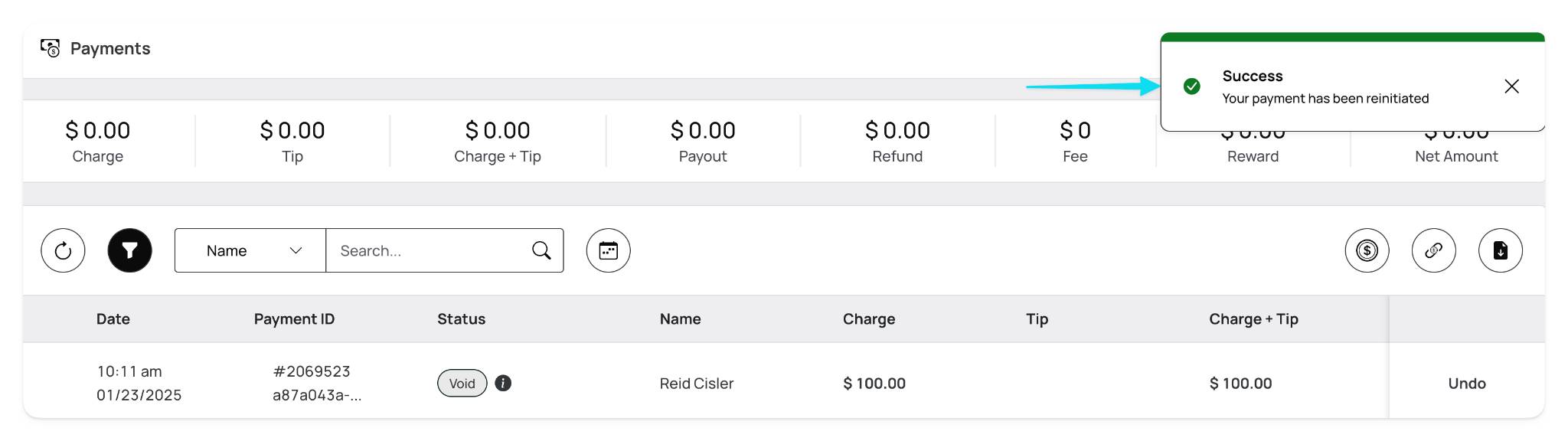Screen dimensions: 1568x441
Task: Click the Name dropdown chevron arrow
Action: pyautogui.click(x=296, y=250)
